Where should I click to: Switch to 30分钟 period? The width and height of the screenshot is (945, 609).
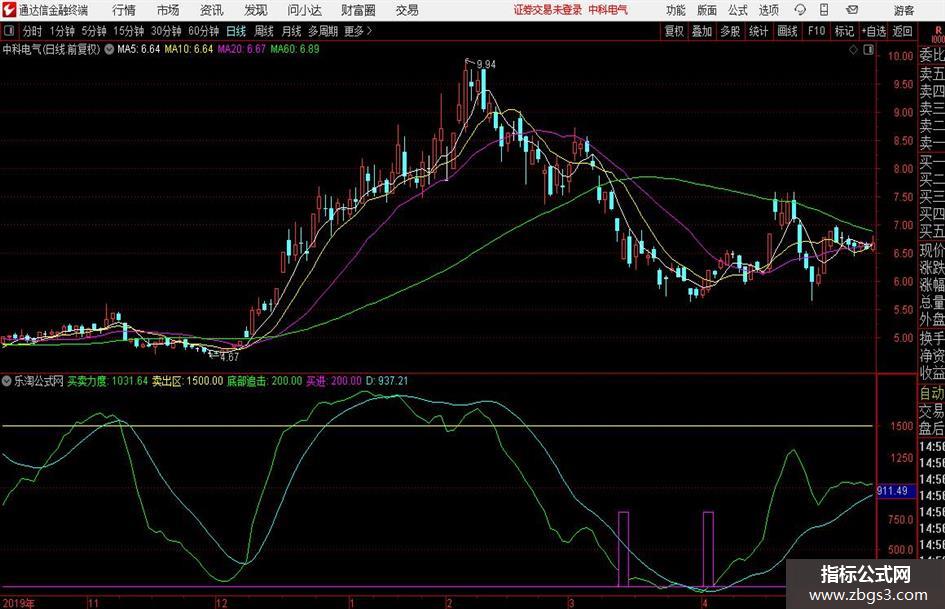(x=166, y=31)
